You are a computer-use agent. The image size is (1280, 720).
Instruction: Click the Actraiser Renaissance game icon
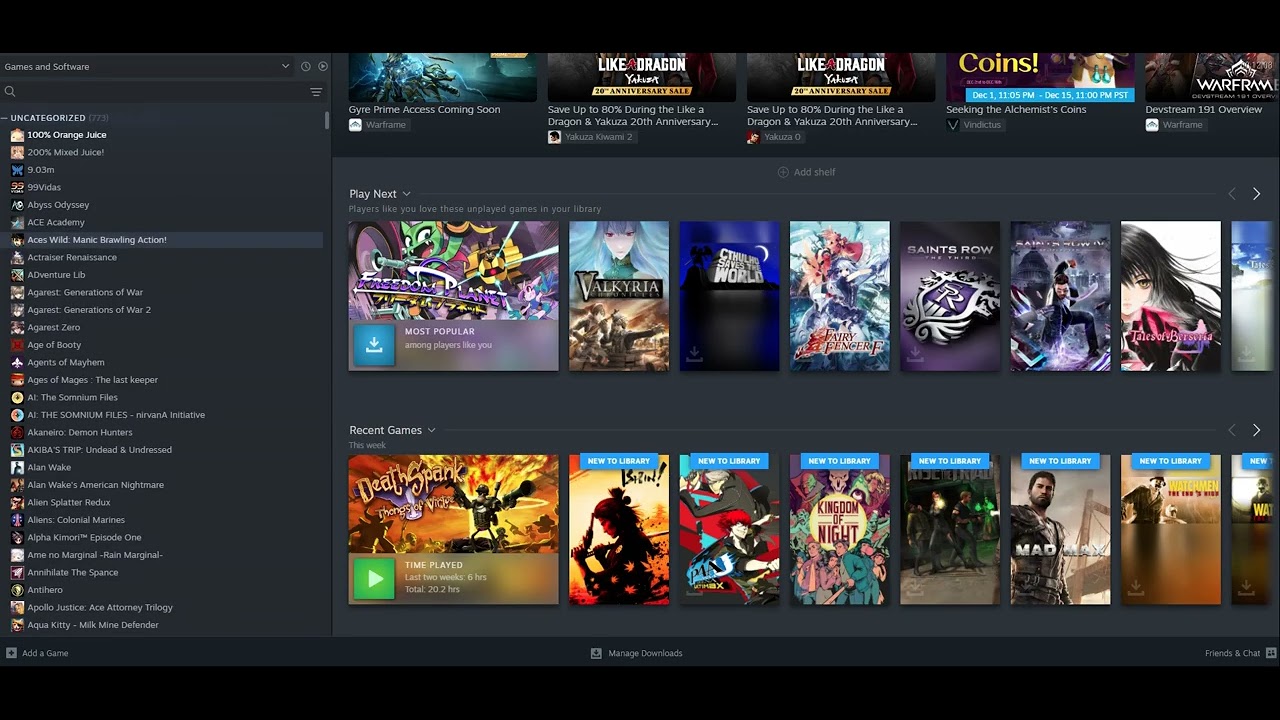[17, 257]
